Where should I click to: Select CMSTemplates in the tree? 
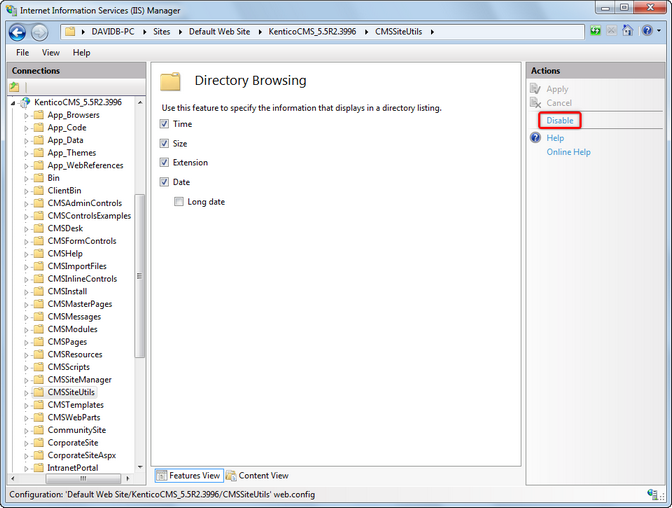click(75, 405)
